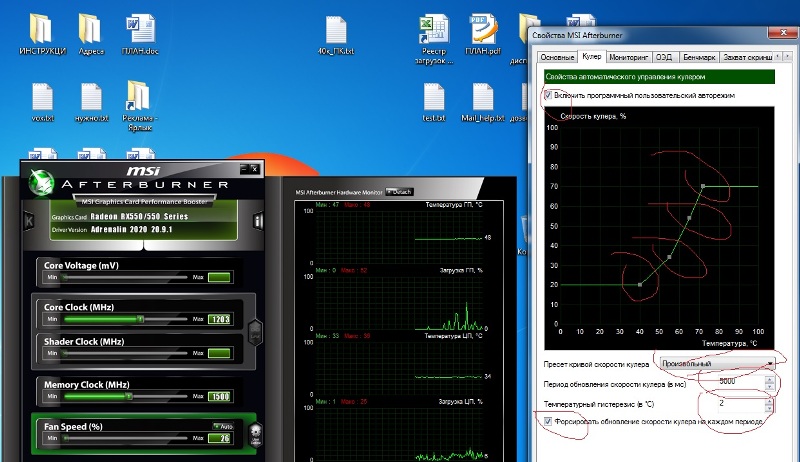
Task: Click the Memory Clock value field 1500
Action: [x=220, y=396]
